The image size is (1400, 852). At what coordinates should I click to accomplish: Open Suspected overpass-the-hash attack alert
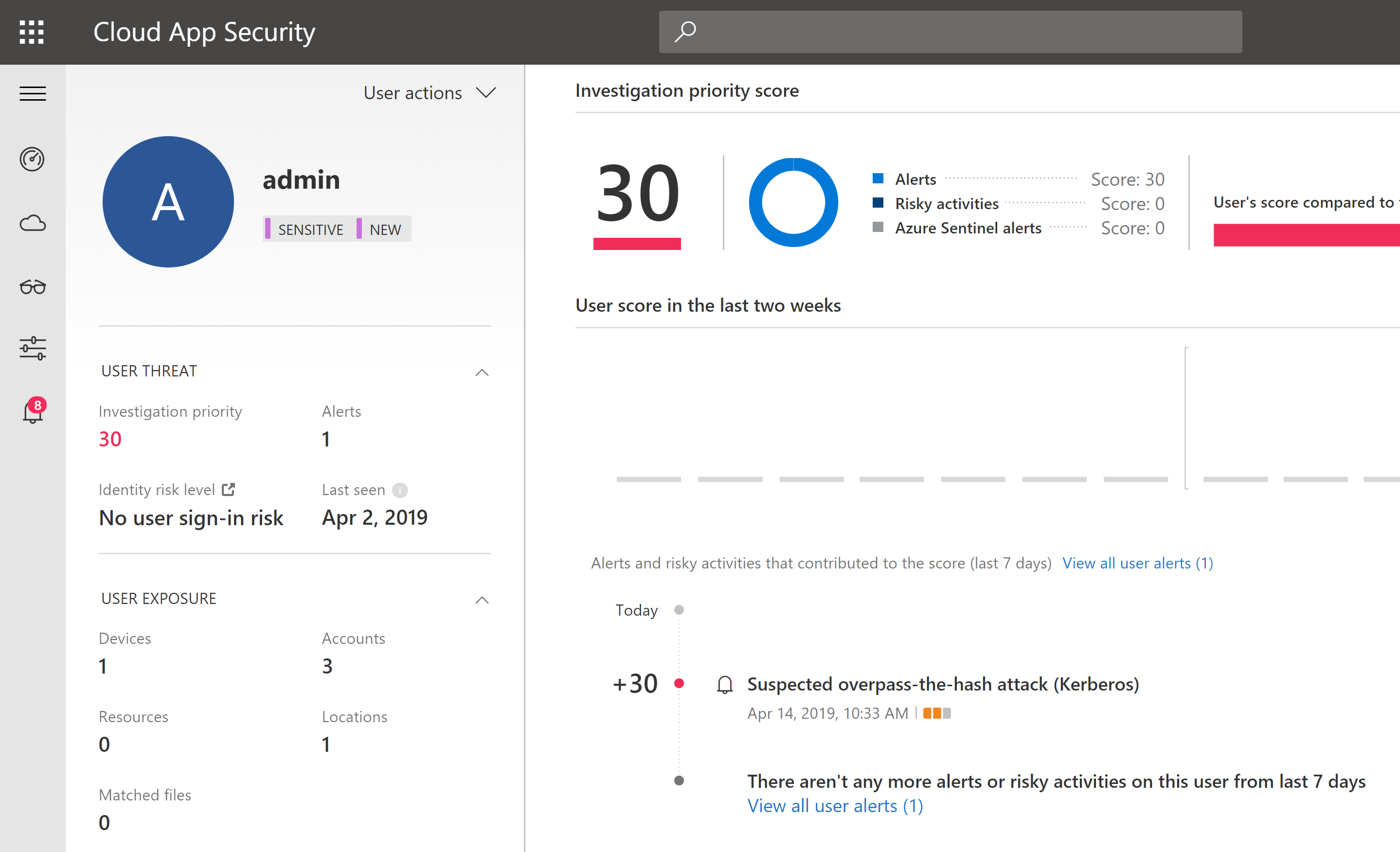pos(943,684)
